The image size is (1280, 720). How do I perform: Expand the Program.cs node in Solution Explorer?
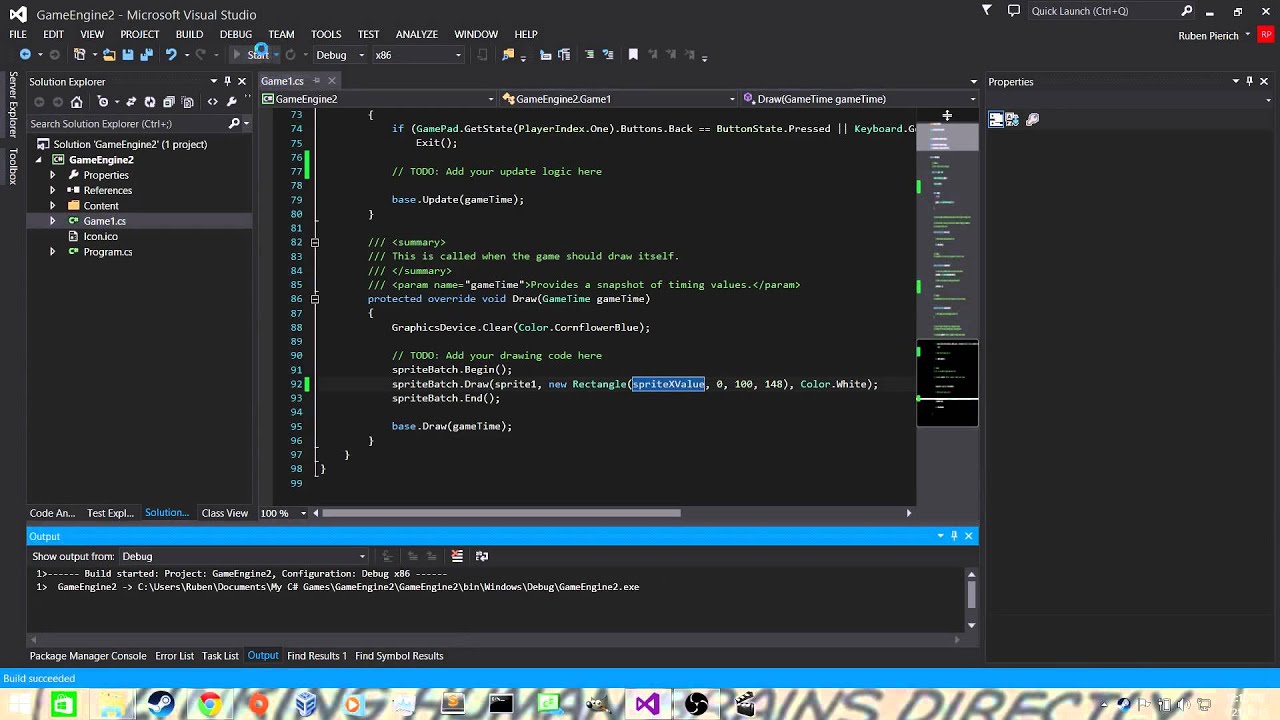pos(52,252)
